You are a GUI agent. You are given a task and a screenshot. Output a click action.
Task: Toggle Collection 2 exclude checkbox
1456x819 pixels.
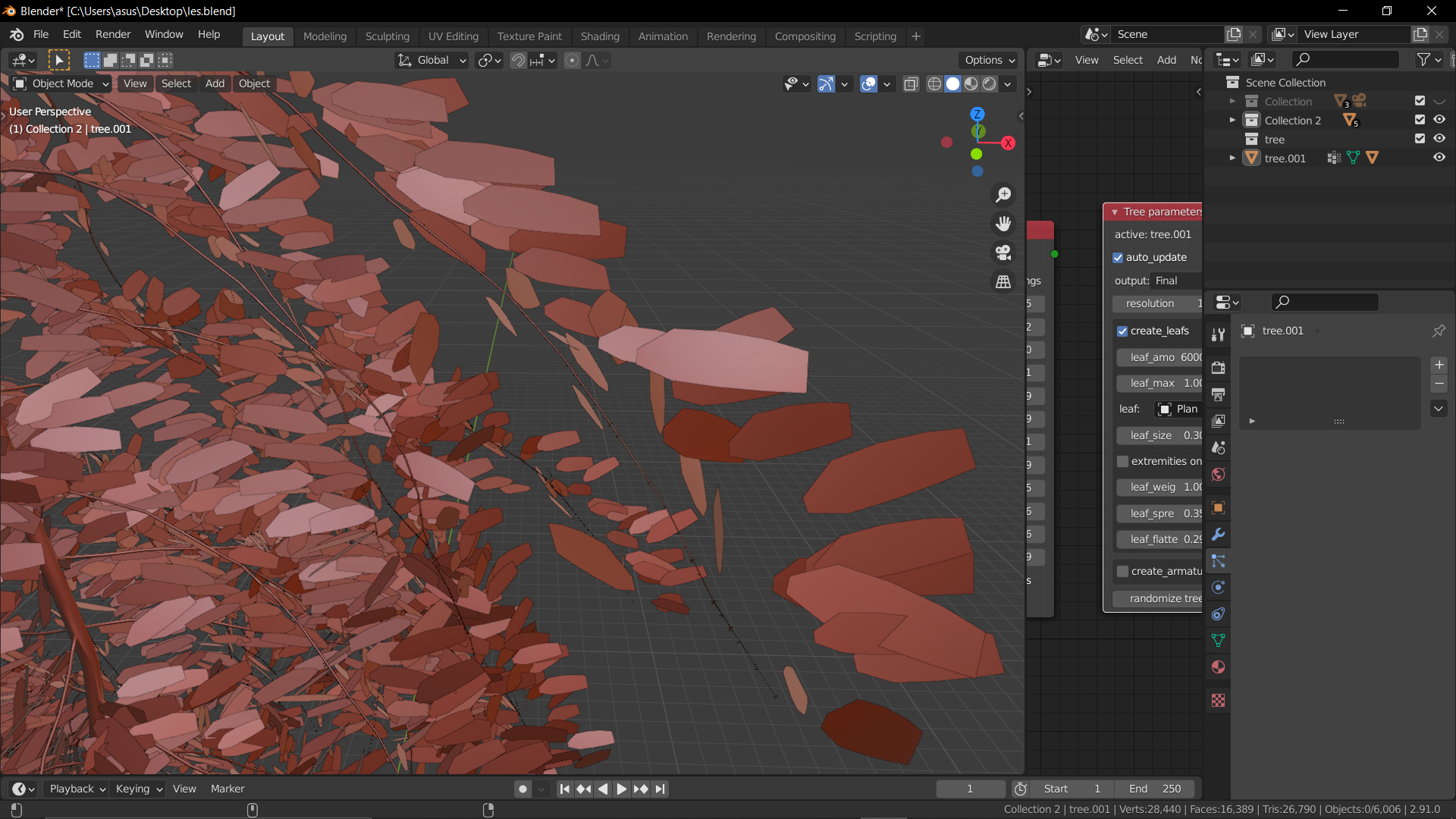[x=1420, y=120]
